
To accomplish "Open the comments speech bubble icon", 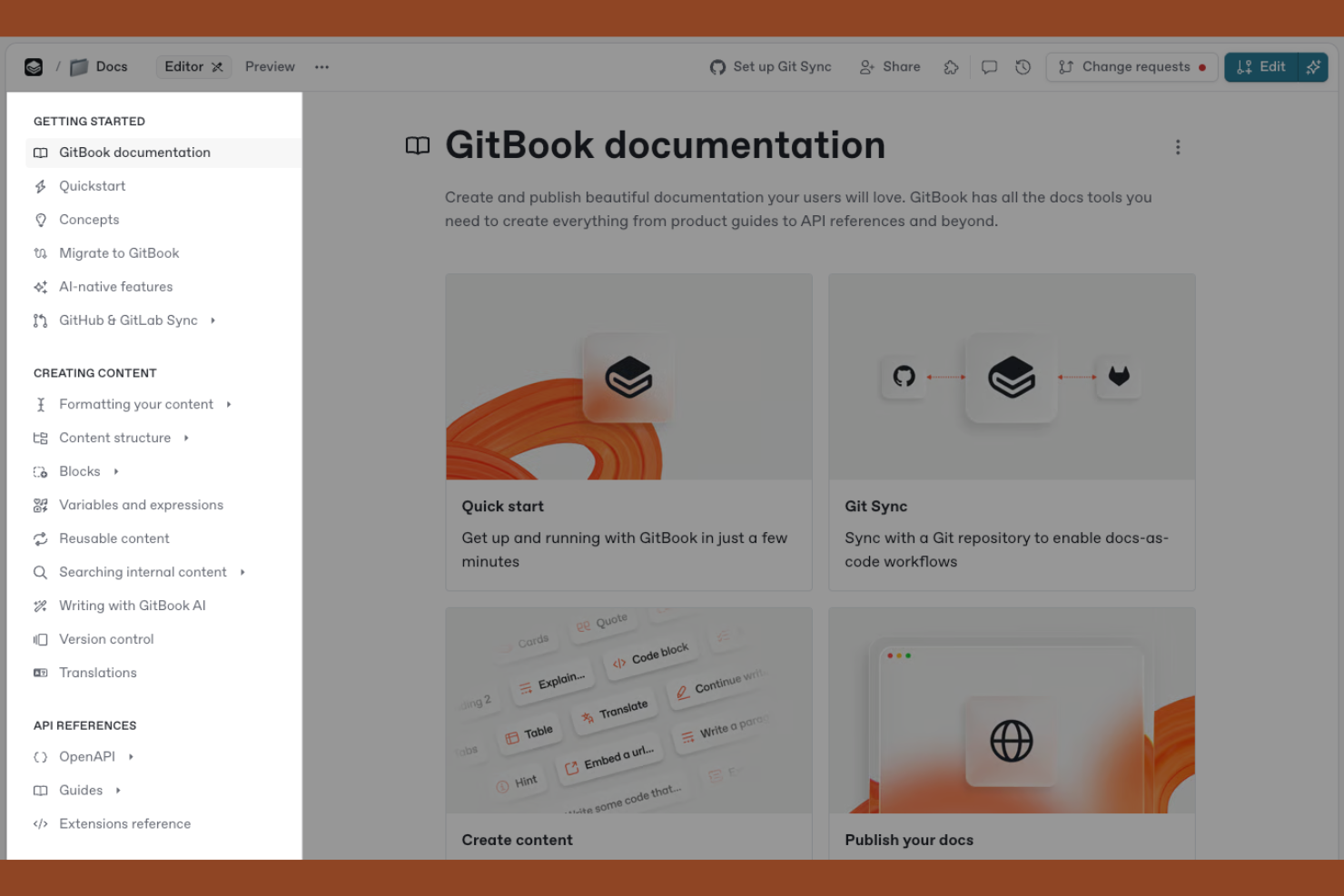I will coord(989,67).
